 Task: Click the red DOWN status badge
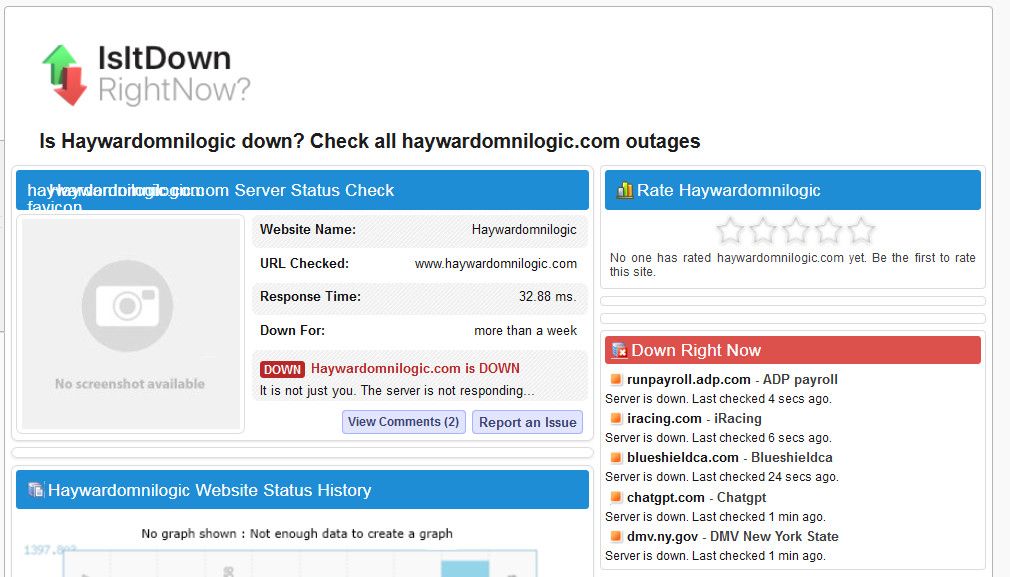(x=282, y=369)
